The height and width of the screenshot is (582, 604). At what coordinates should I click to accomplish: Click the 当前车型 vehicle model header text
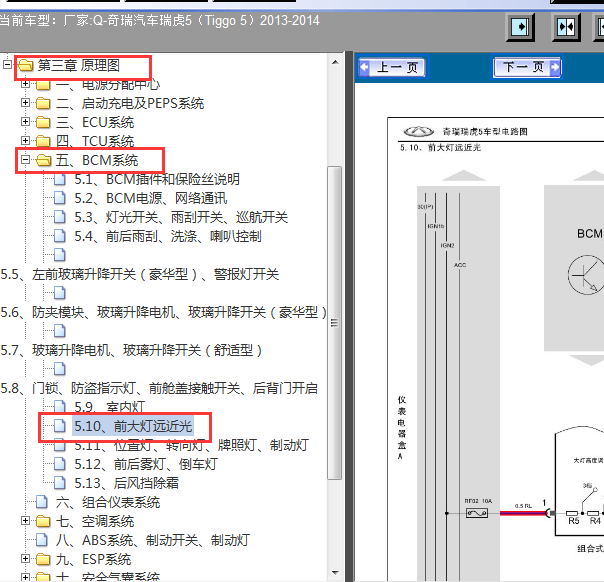click(x=159, y=20)
